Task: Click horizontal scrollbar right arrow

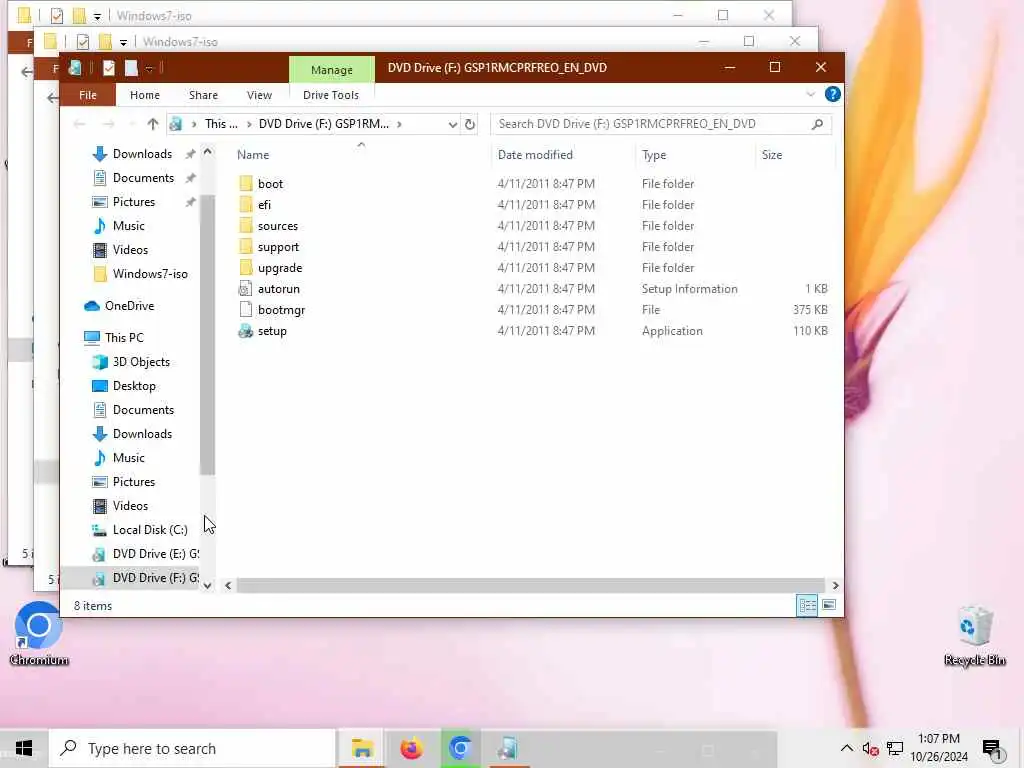Action: click(835, 585)
